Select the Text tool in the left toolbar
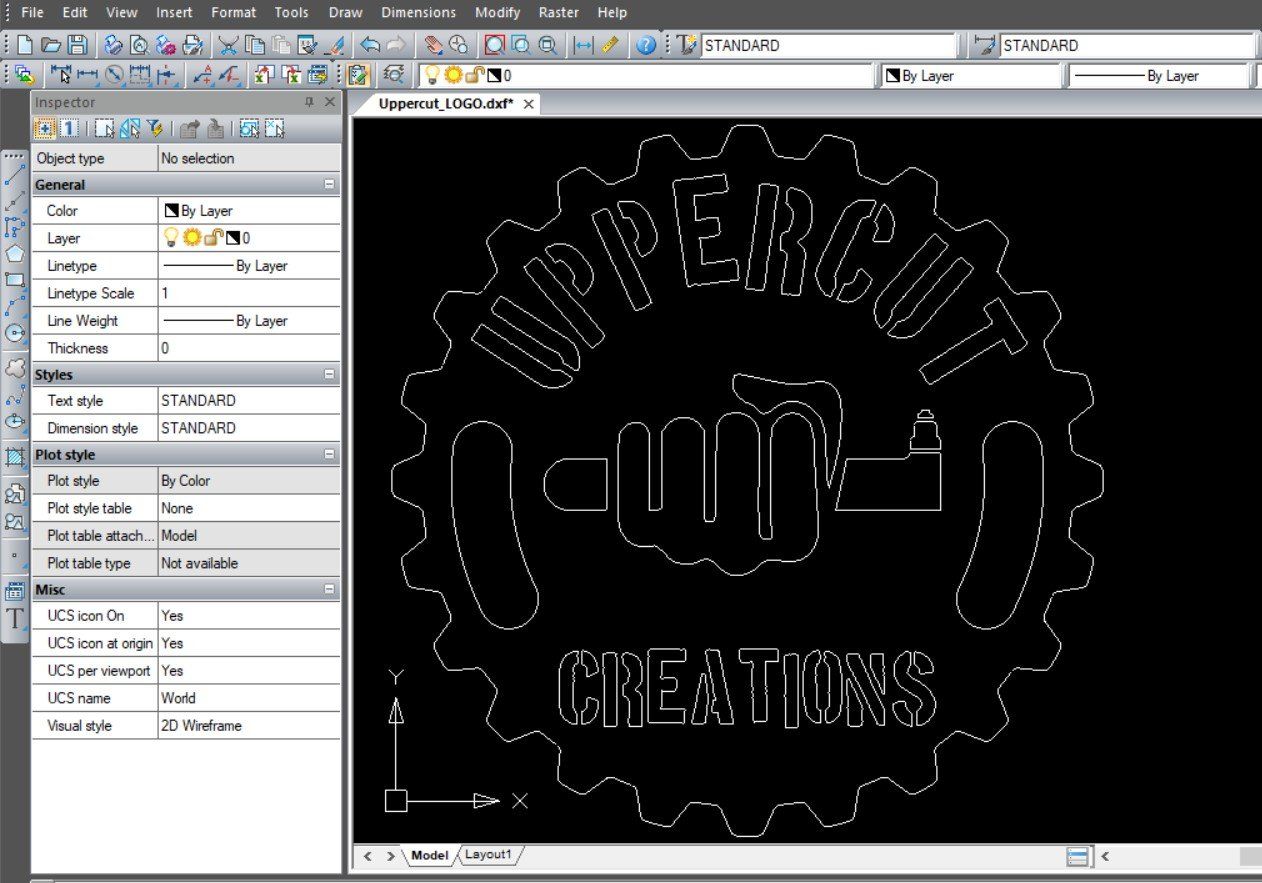The image size is (1262, 883). click(15, 619)
